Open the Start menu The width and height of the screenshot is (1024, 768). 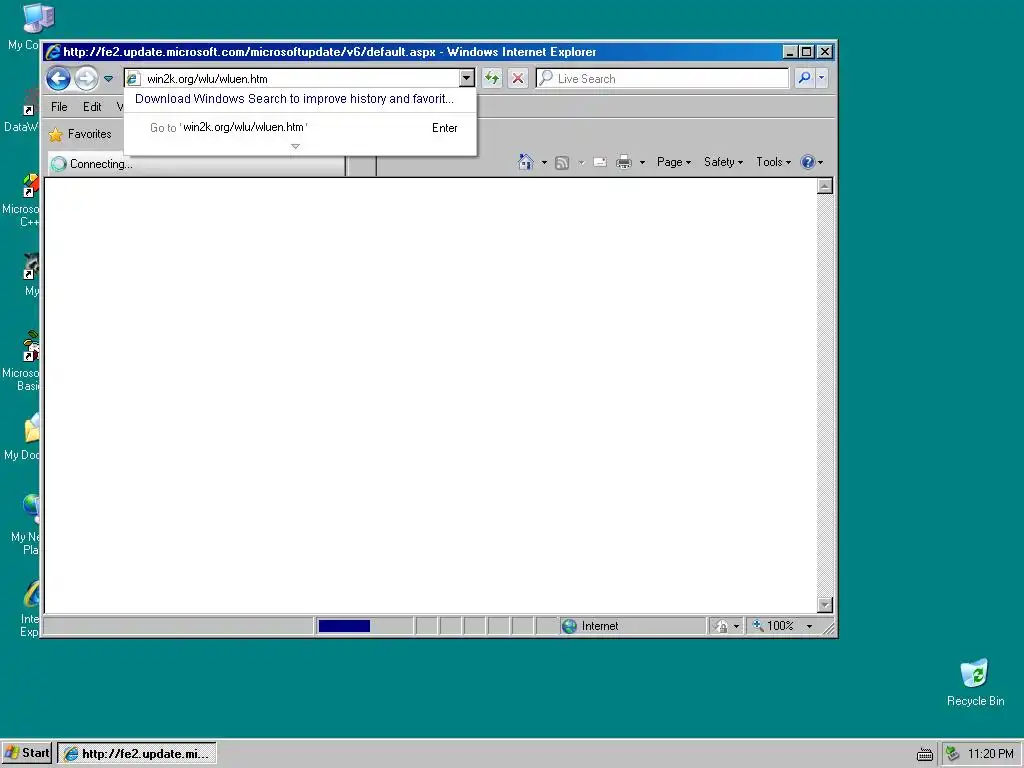pos(27,753)
